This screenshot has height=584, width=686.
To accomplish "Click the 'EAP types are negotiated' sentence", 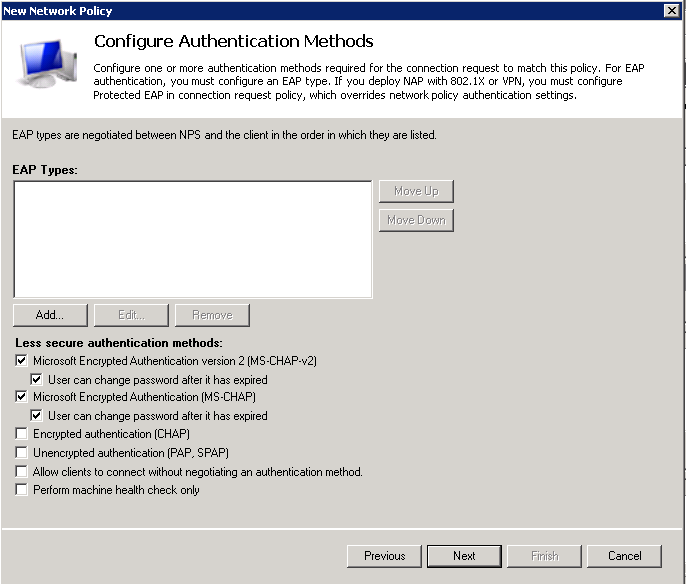I will point(224,135).
